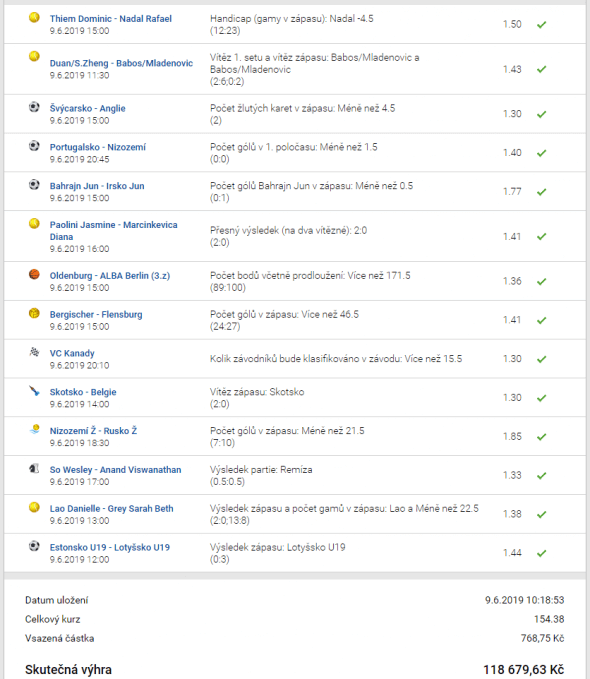The image size is (590, 679).
Task: Click the 1.50 odds value for Nadal handicap
Action: (512, 24)
